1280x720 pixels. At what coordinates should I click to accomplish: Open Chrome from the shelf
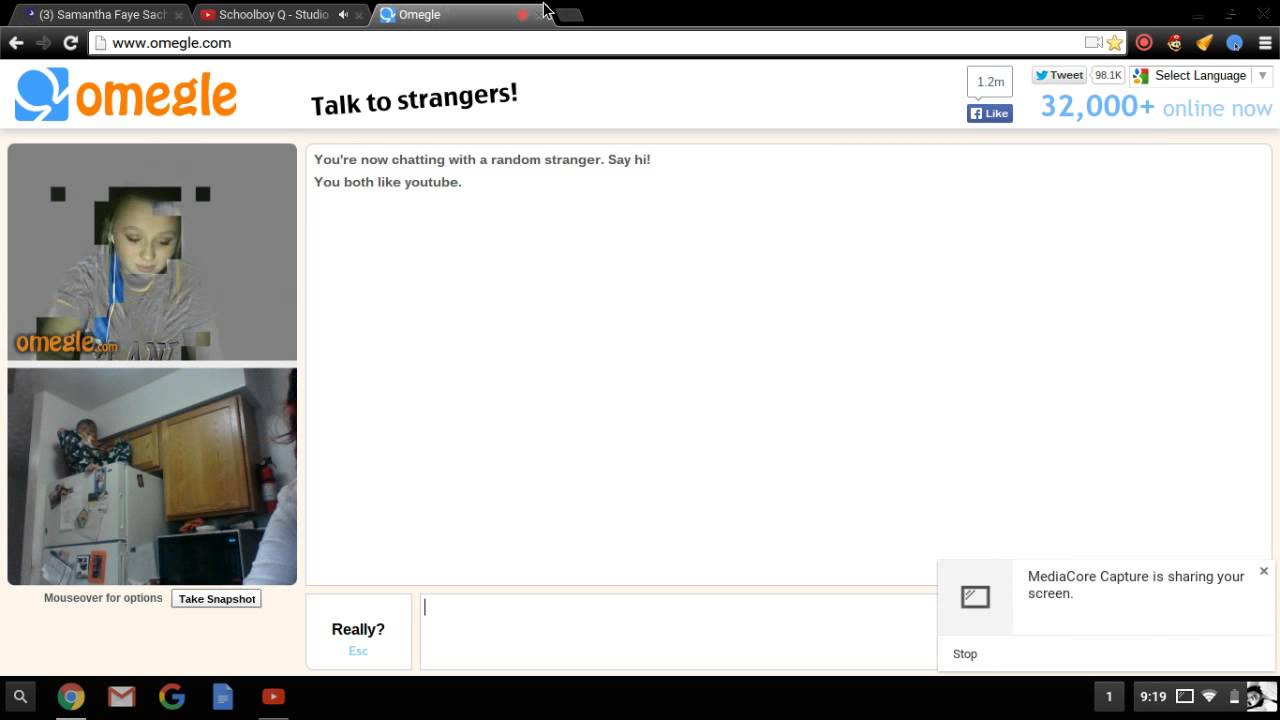pyautogui.click(x=71, y=697)
